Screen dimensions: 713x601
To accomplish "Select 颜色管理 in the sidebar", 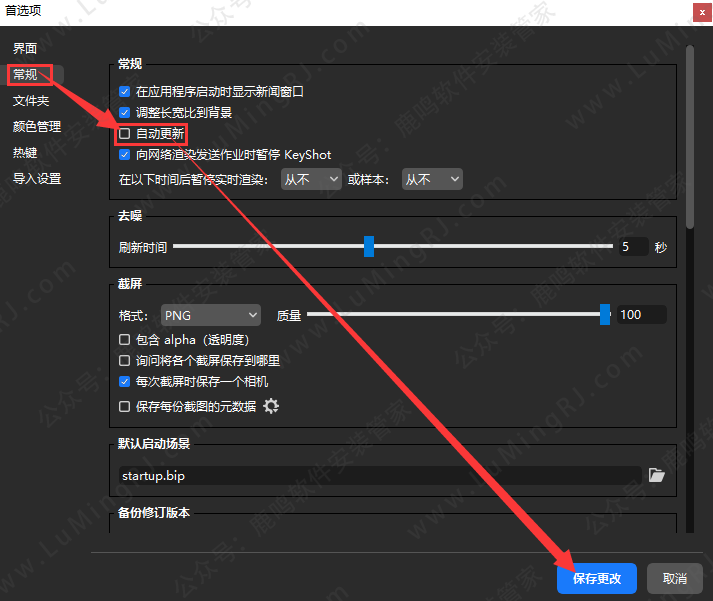I will point(37,127).
